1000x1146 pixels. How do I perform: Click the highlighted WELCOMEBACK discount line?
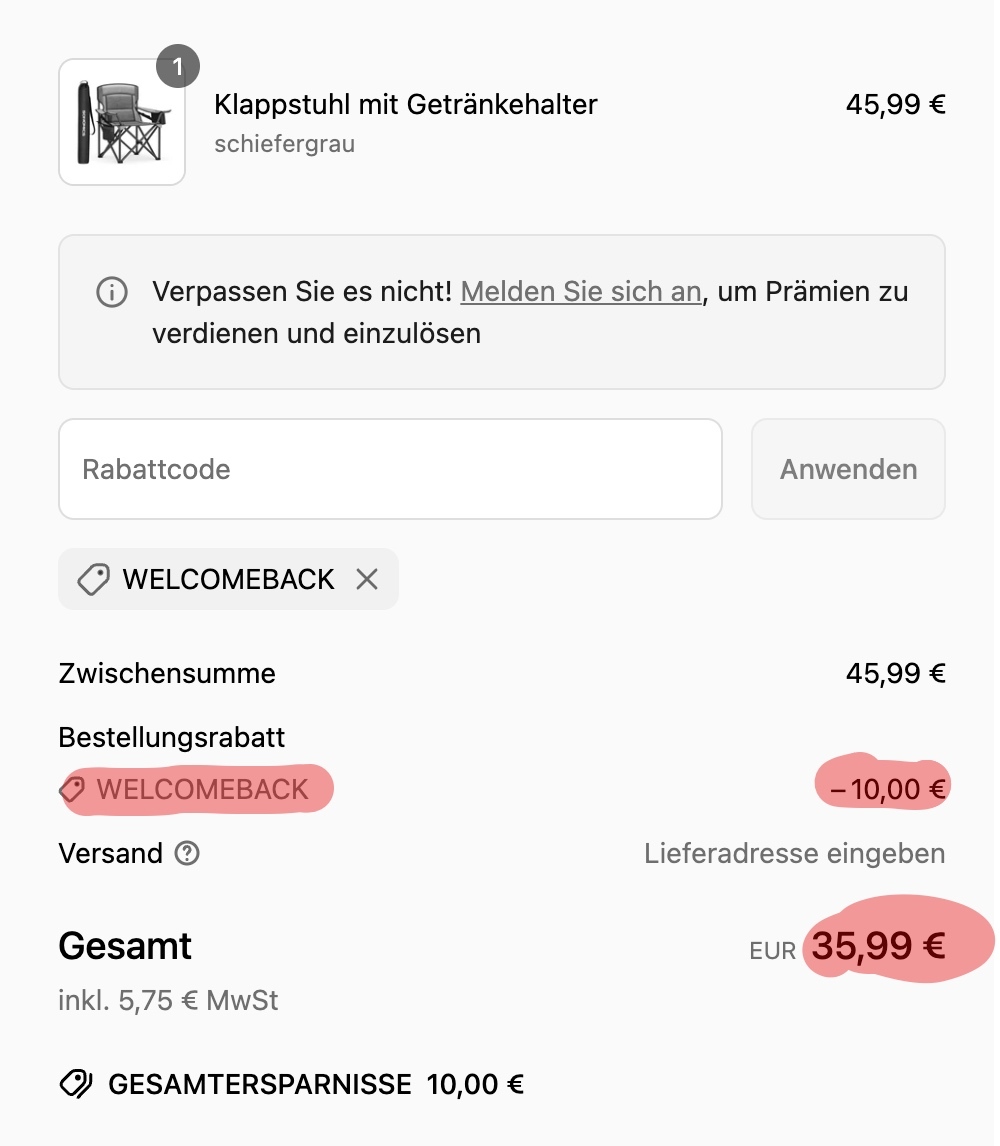tap(203, 790)
